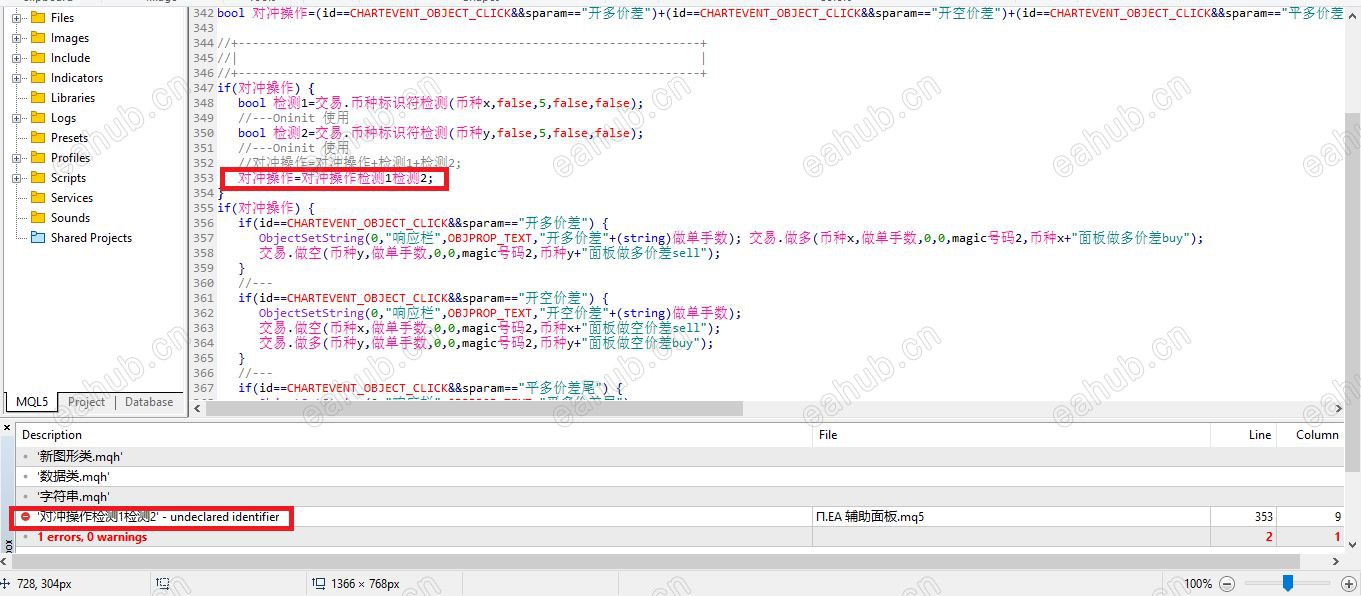
Task: Click the Presets folder icon
Action: (38, 137)
